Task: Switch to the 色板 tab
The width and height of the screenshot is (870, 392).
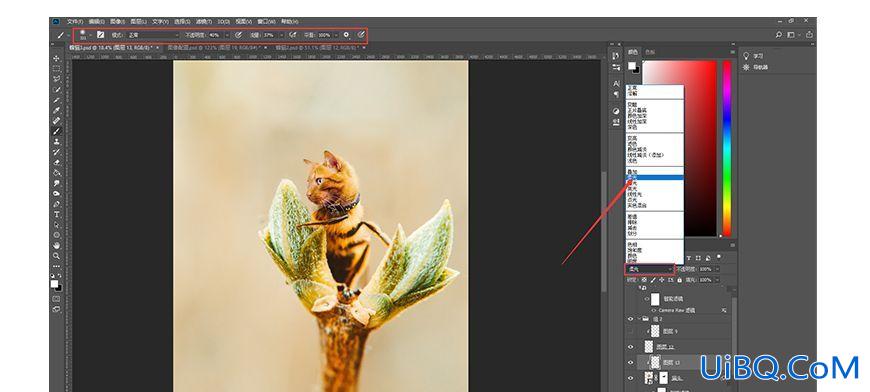Action: [649, 52]
